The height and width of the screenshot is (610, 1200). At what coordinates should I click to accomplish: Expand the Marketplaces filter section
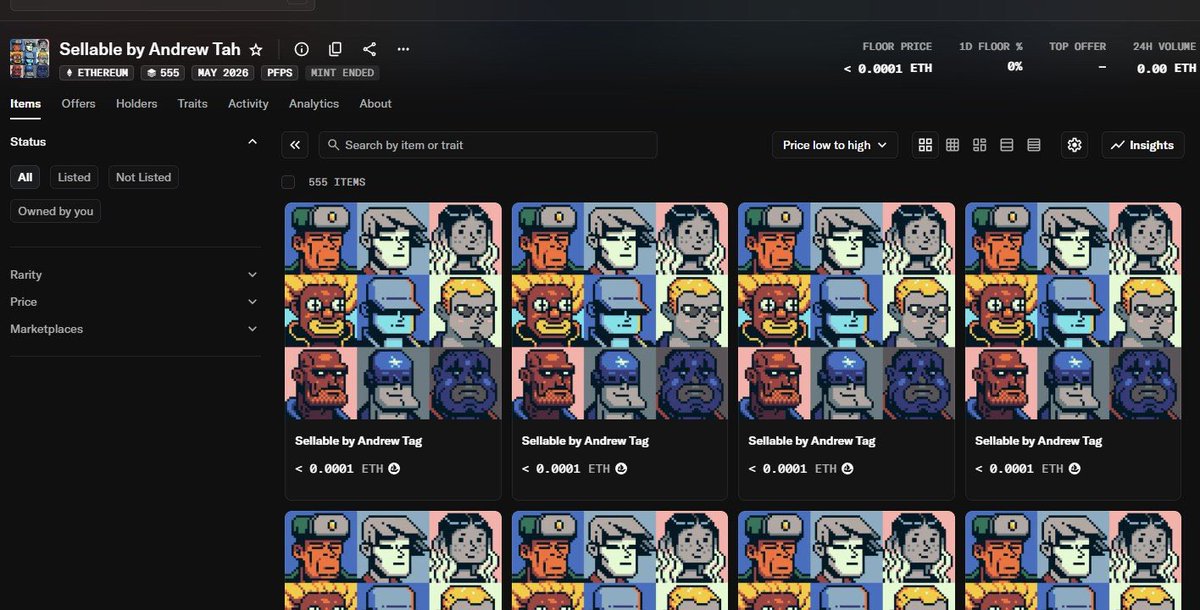pyautogui.click(x=134, y=329)
